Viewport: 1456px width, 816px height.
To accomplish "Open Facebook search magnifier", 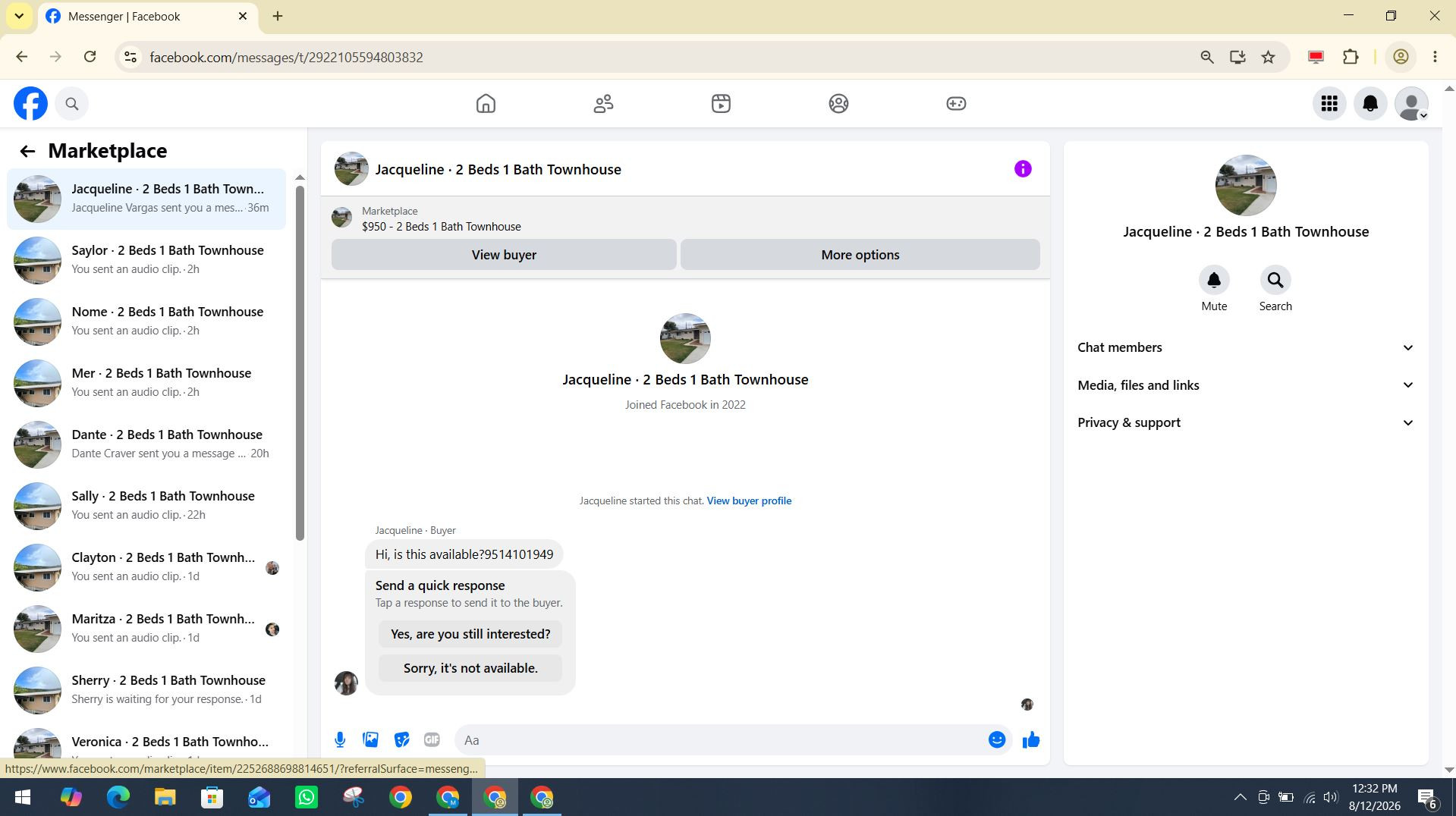I will point(72,104).
